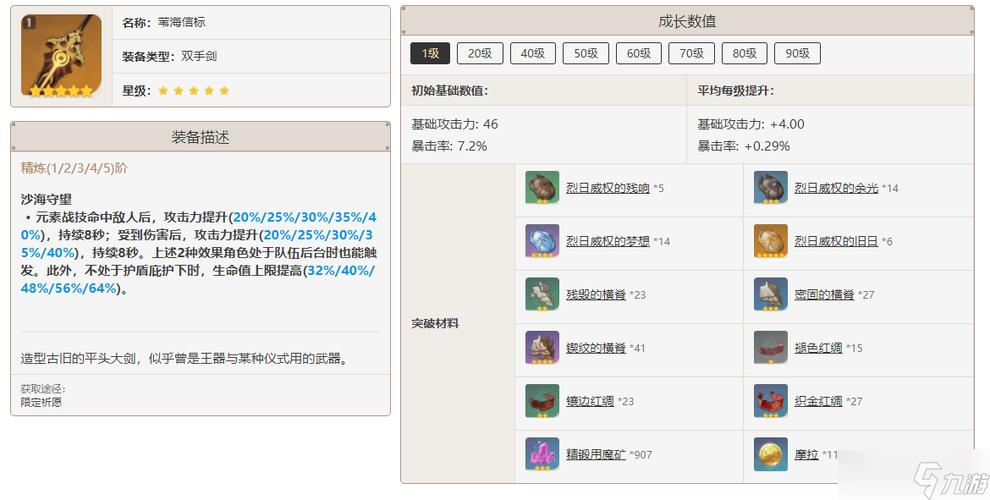Click the 沙海守望 passive name

tap(46, 199)
